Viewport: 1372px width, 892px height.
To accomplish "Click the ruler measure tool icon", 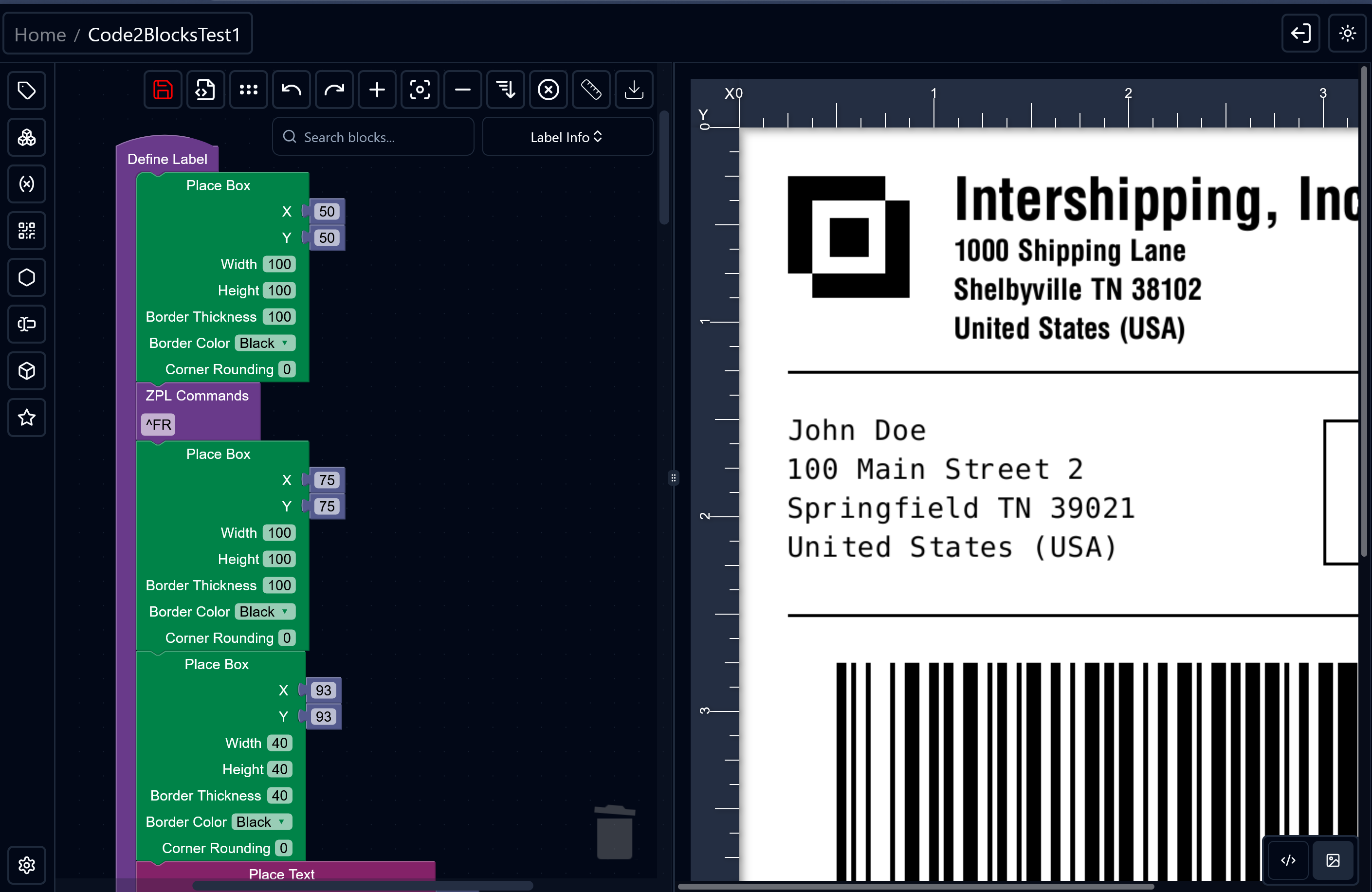I will (x=591, y=90).
